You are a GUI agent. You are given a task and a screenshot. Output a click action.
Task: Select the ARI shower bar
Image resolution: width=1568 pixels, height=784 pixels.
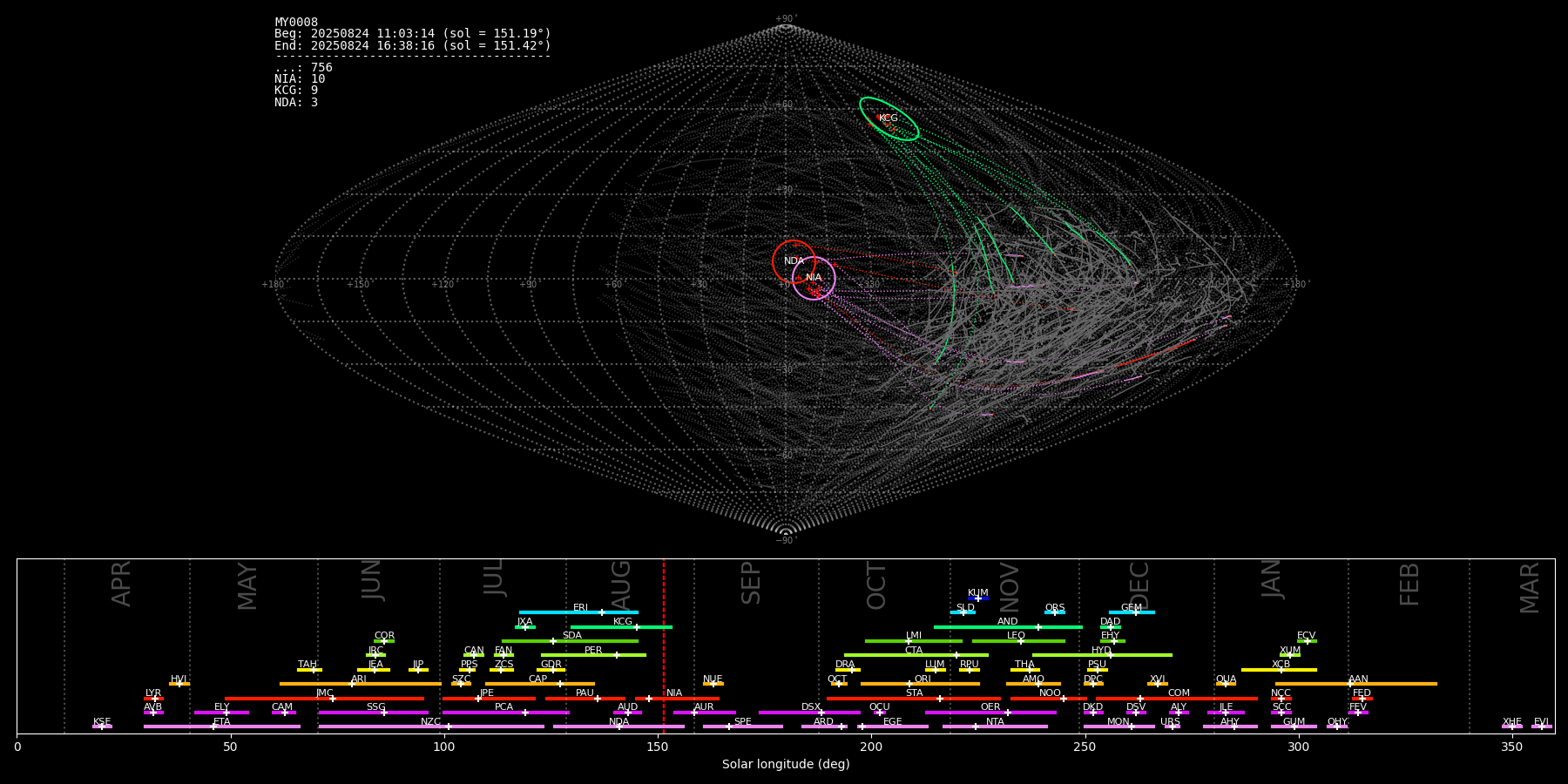pos(360,684)
